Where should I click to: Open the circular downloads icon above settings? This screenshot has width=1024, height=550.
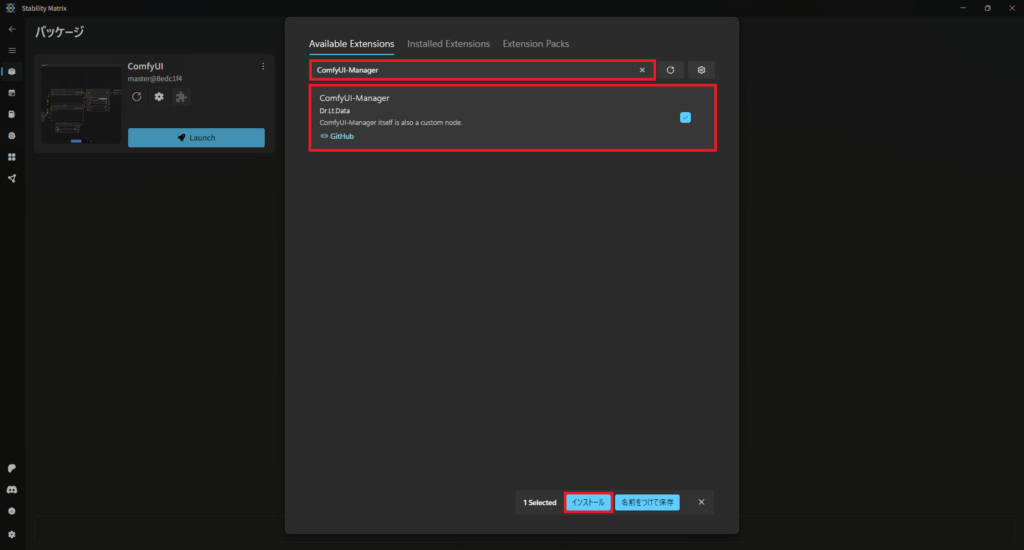click(12, 511)
